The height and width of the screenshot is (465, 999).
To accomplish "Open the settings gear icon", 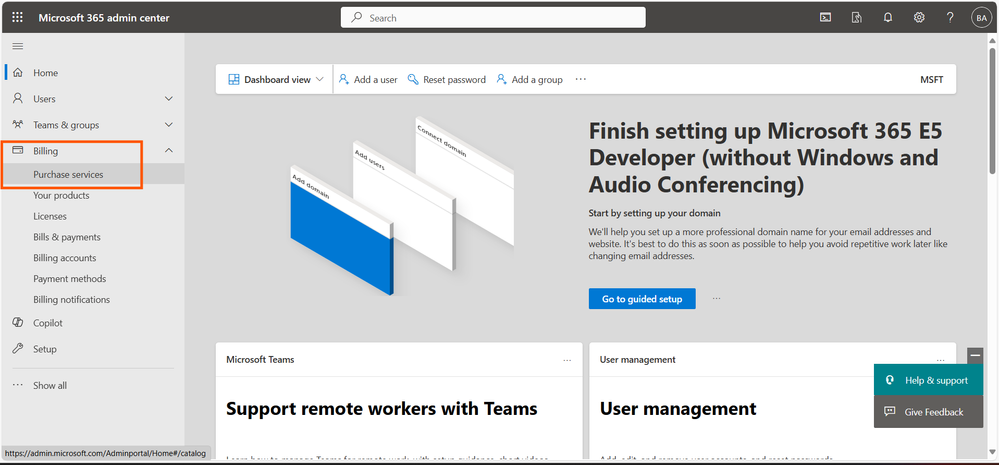I will [919, 18].
